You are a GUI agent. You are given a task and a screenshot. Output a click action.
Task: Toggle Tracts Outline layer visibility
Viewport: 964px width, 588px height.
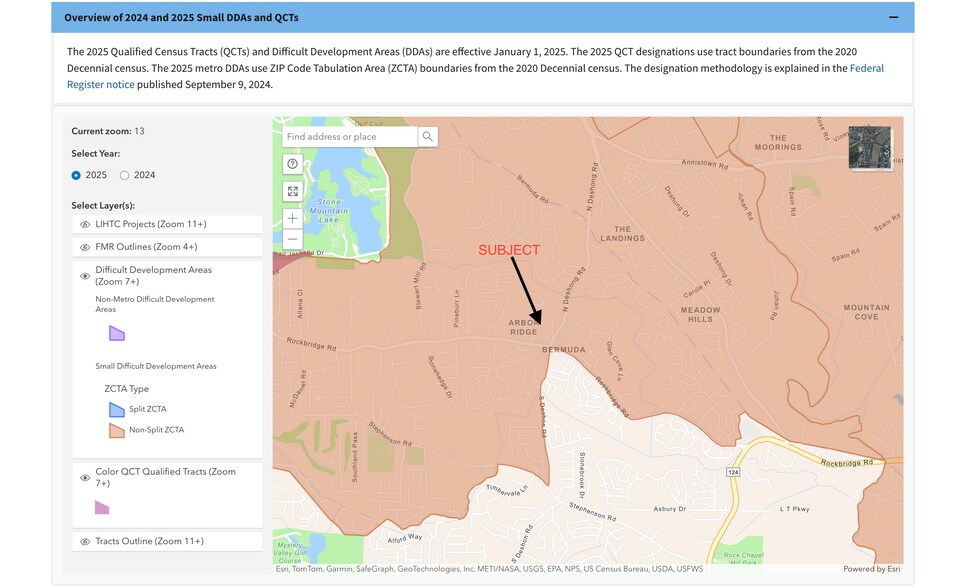click(x=85, y=541)
